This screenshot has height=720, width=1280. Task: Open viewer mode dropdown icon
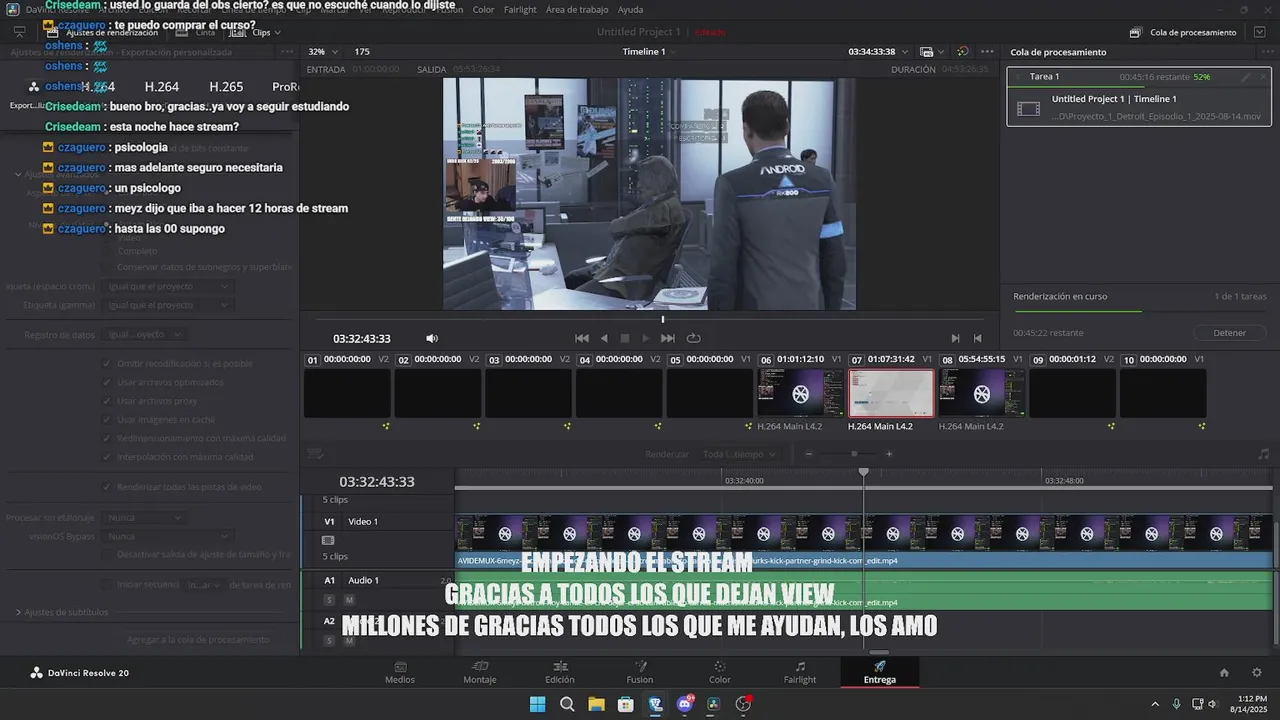click(930, 52)
